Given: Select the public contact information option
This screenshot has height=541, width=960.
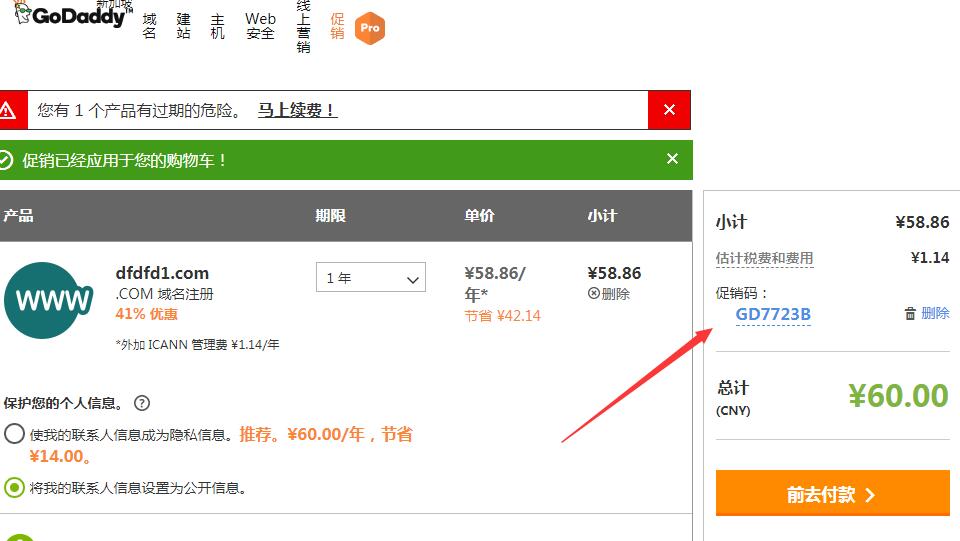Looking at the screenshot, I should [x=14, y=488].
